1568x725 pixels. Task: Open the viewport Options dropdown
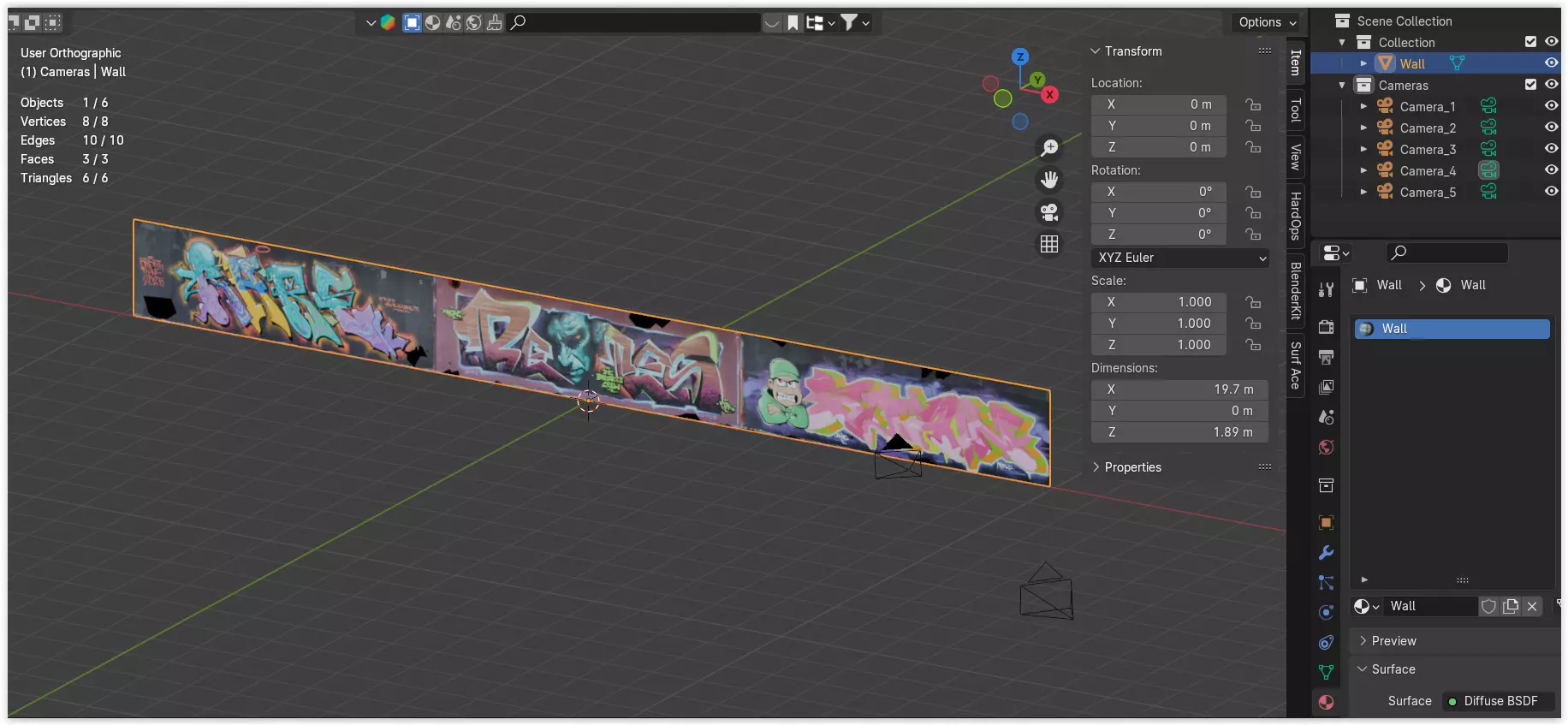[x=1268, y=22]
